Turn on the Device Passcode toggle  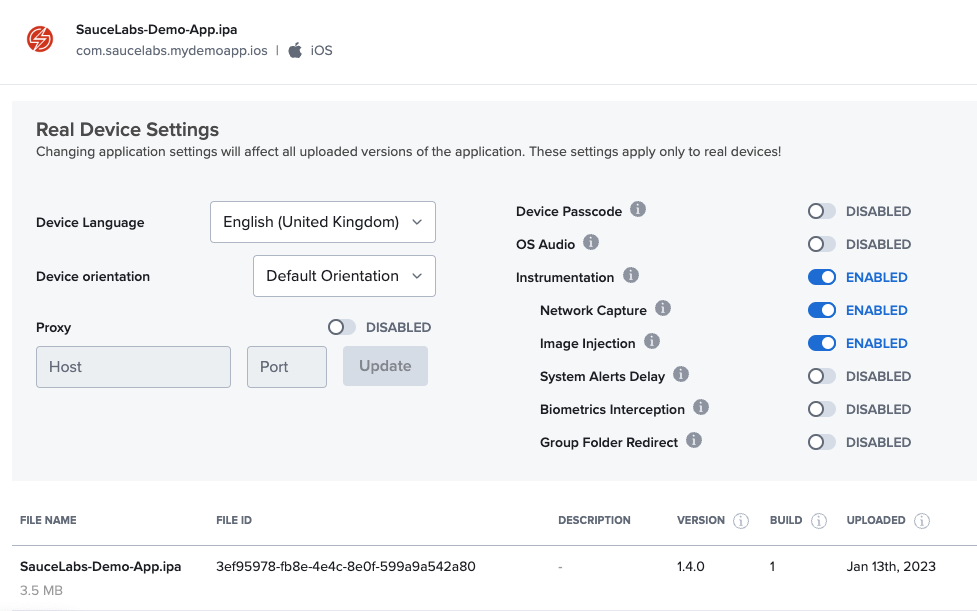pyautogui.click(x=821, y=211)
